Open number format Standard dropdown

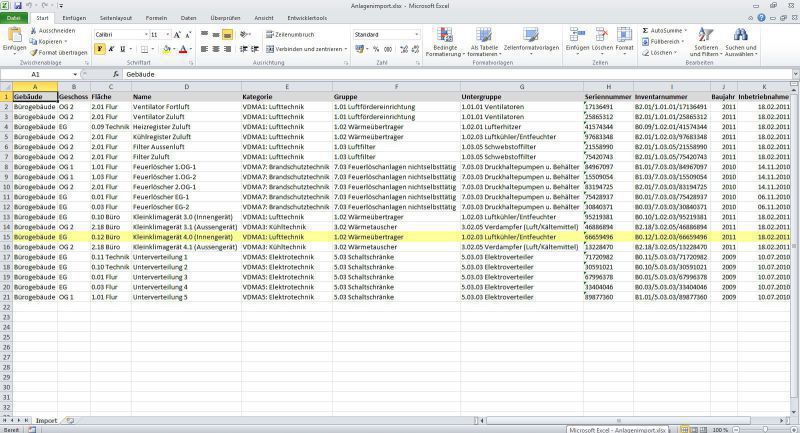(416, 35)
